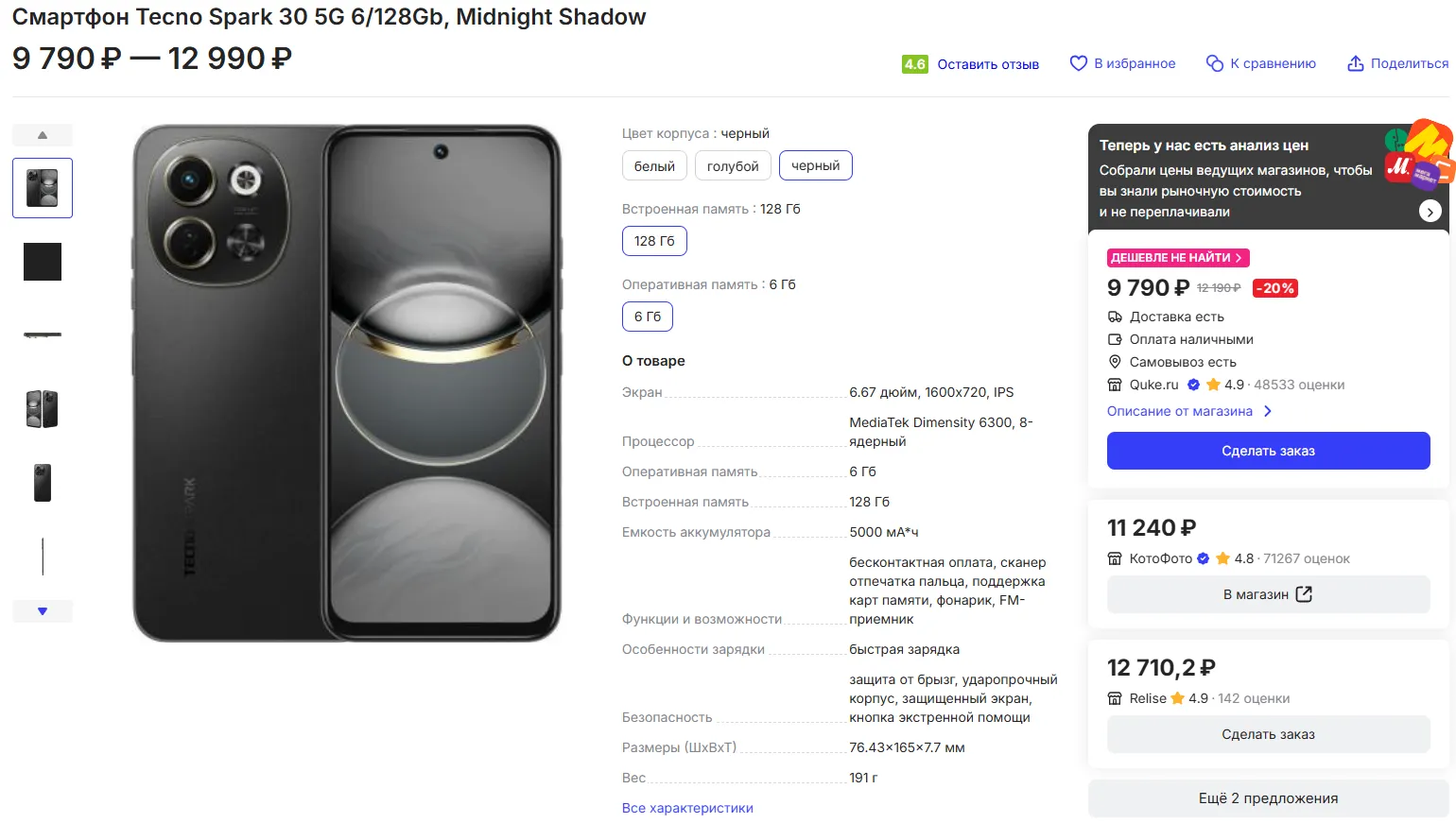Choose the черный body color option
Image resolution: width=1456 pixels, height=823 pixels.
click(x=815, y=165)
